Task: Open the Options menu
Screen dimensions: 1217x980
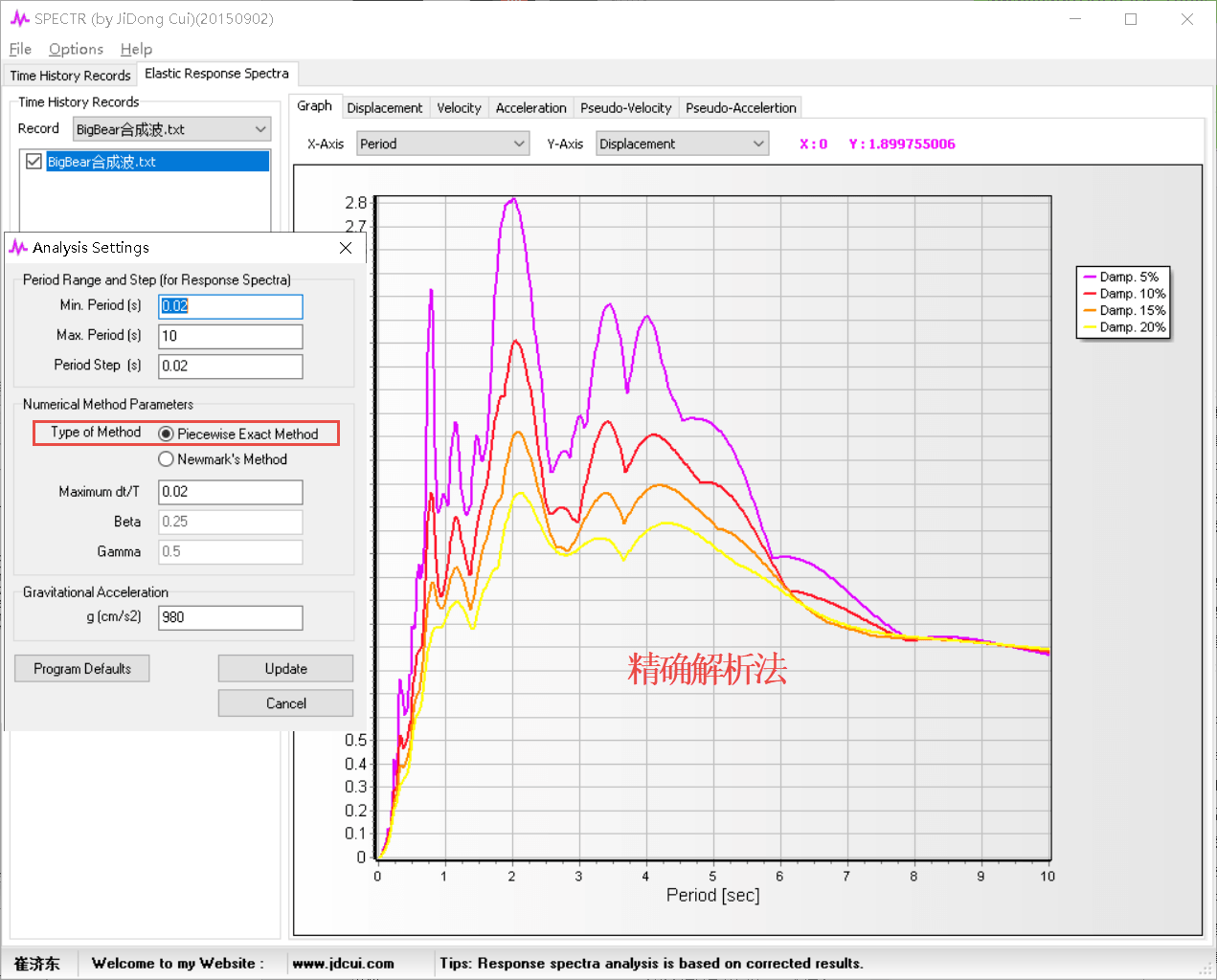Action: click(76, 49)
